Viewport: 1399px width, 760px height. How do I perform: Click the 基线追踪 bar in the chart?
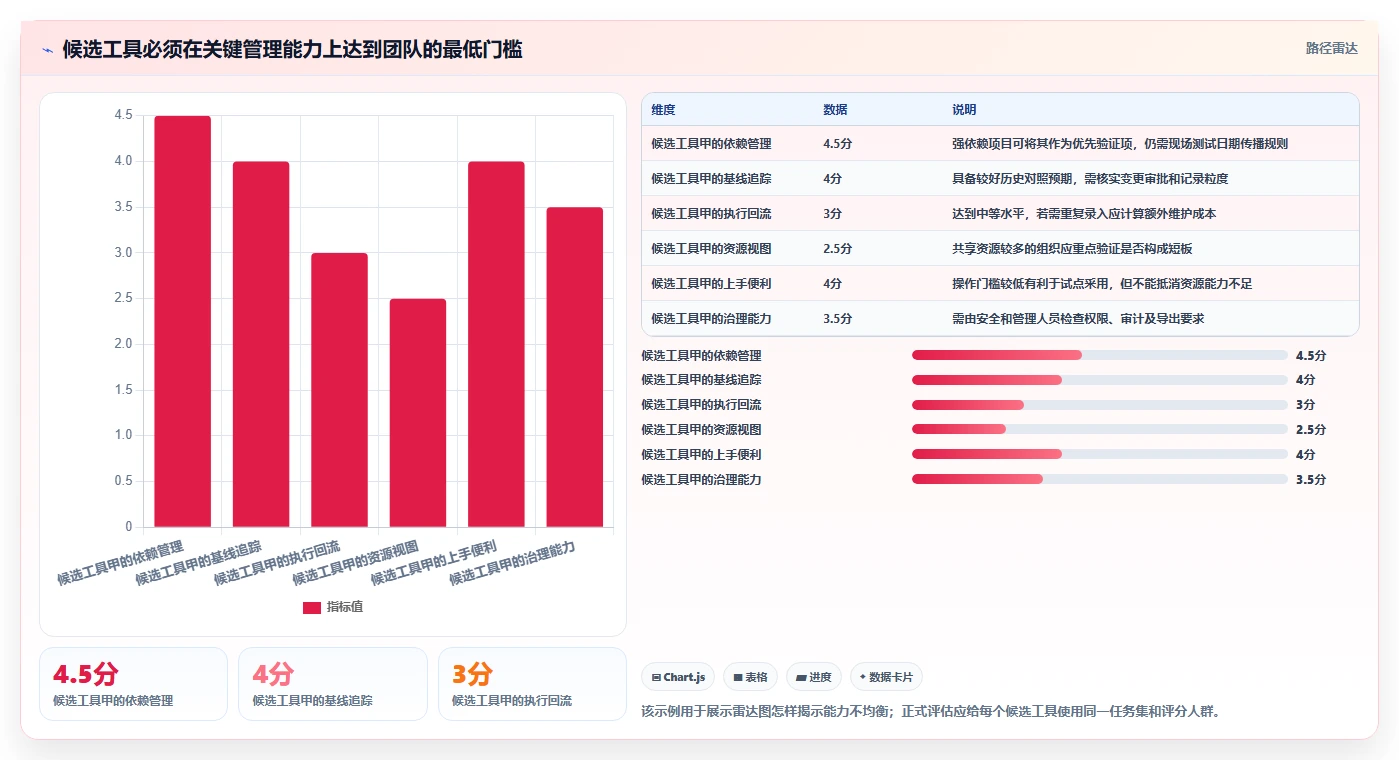click(261, 344)
